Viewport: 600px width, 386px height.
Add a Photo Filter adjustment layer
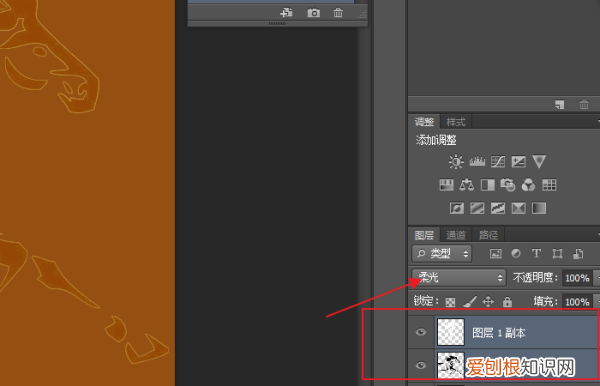tap(508, 185)
